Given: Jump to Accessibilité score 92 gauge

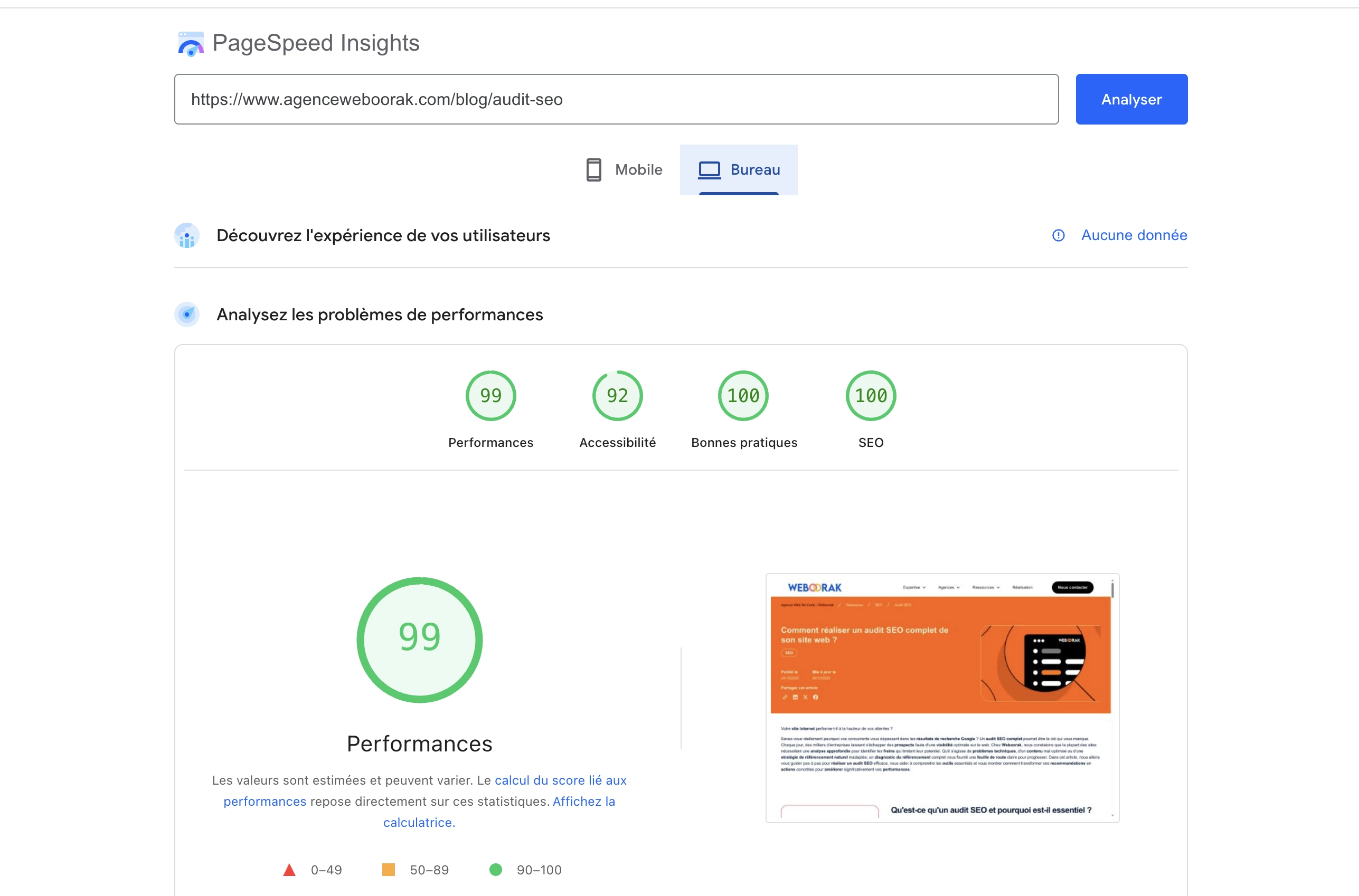Looking at the screenshot, I should pos(617,396).
